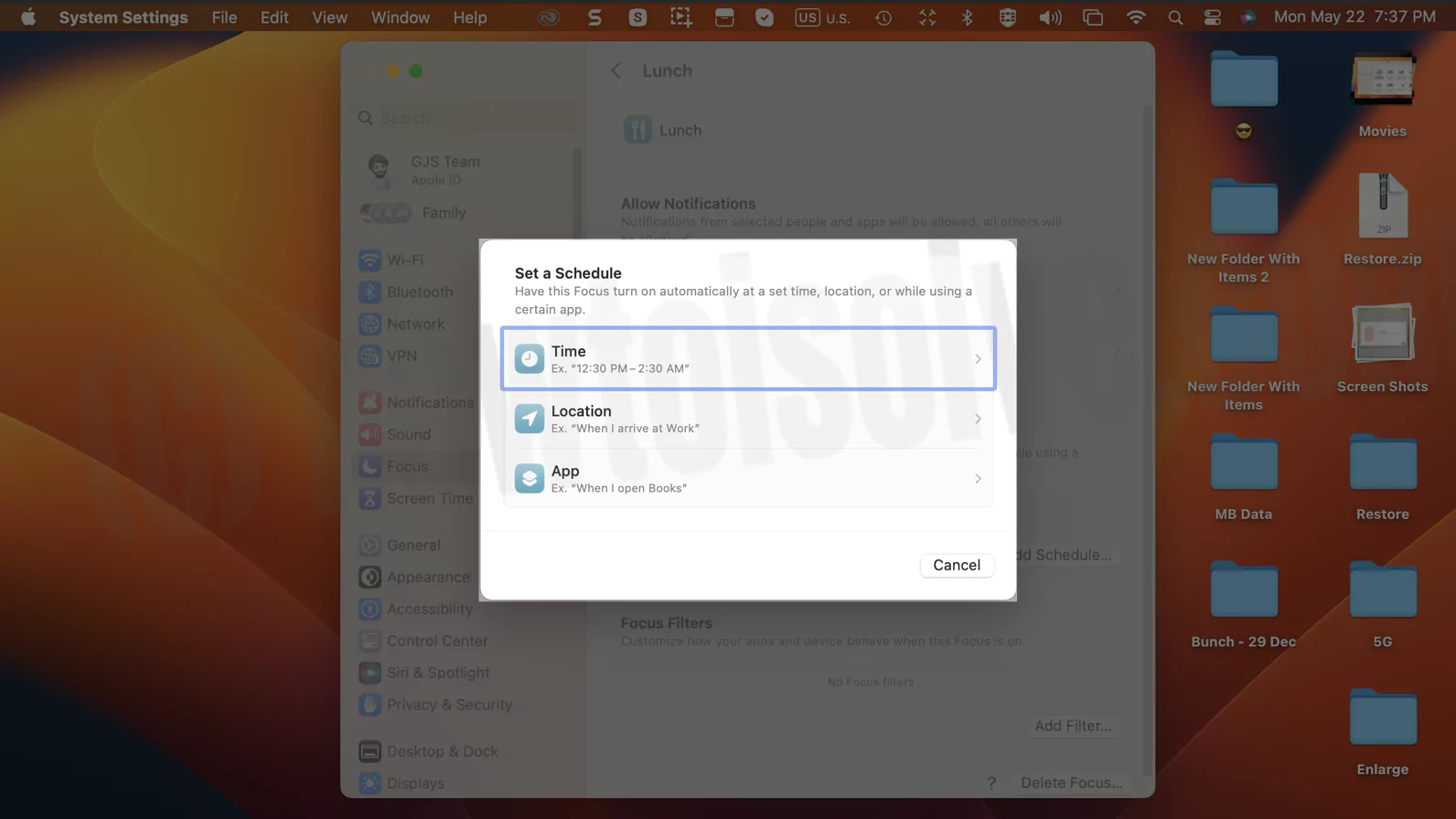Pick the App stack icon
The width and height of the screenshot is (1456, 819).
click(x=529, y=478)
